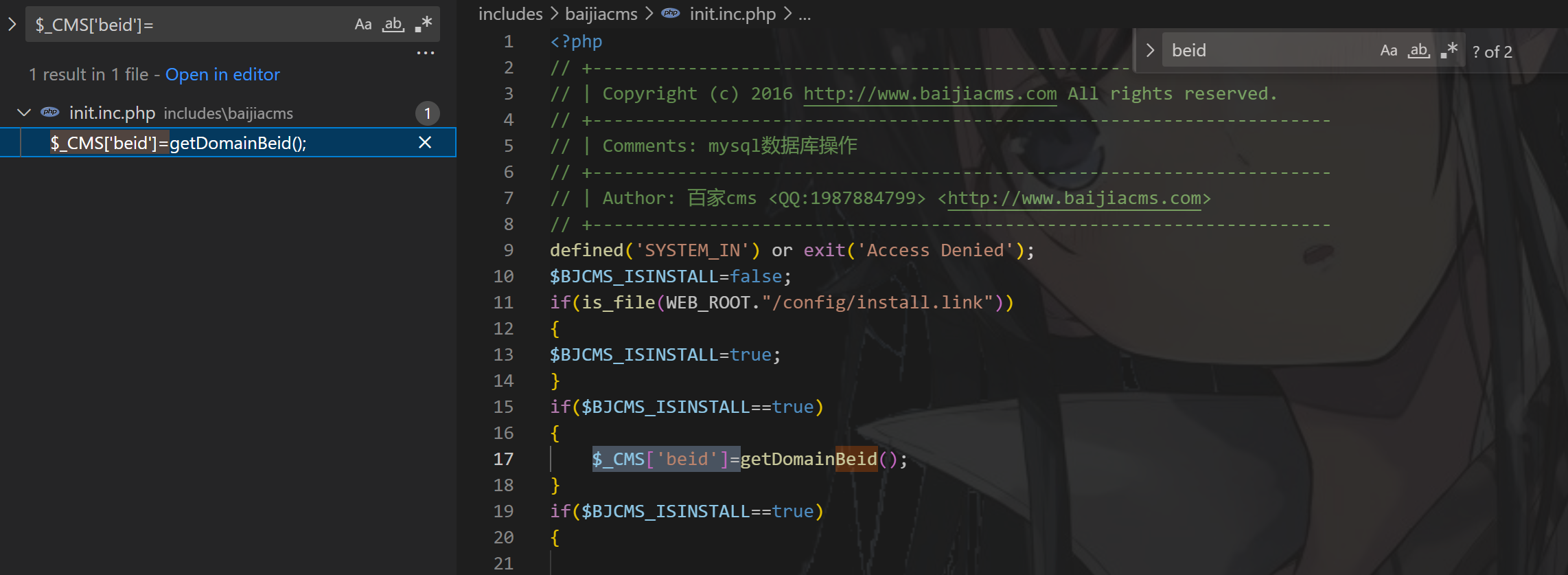Screen dimensions: 1568x575
Task: Click the 'Comments: mysql数据库操作' comment text
Action: point(730,146)
